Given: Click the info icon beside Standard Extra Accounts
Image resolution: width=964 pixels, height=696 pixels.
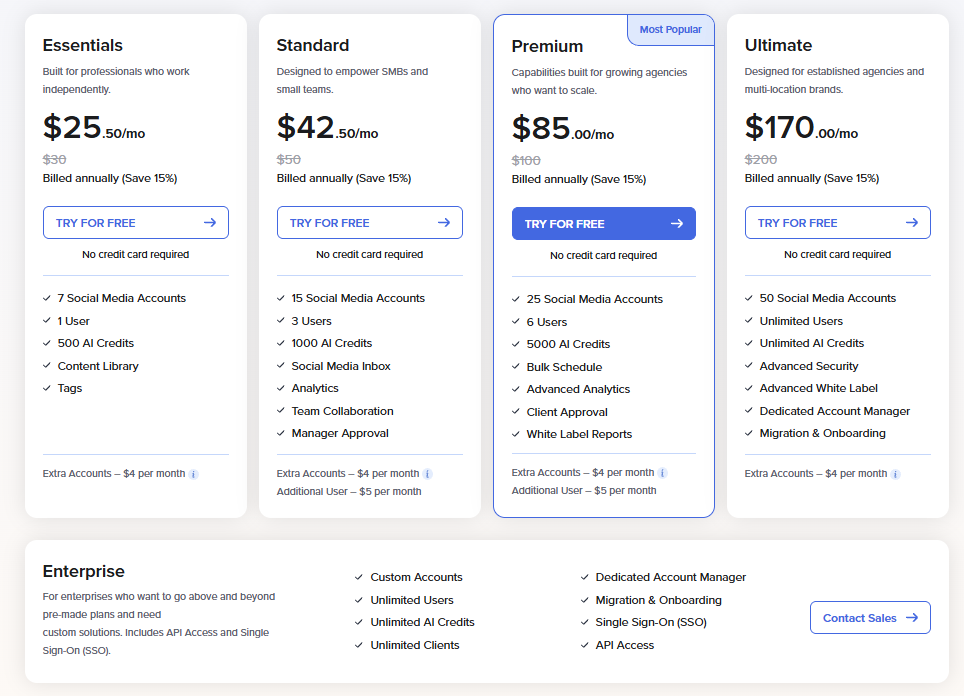Looking at the screenshot, I should pos(428,474).
